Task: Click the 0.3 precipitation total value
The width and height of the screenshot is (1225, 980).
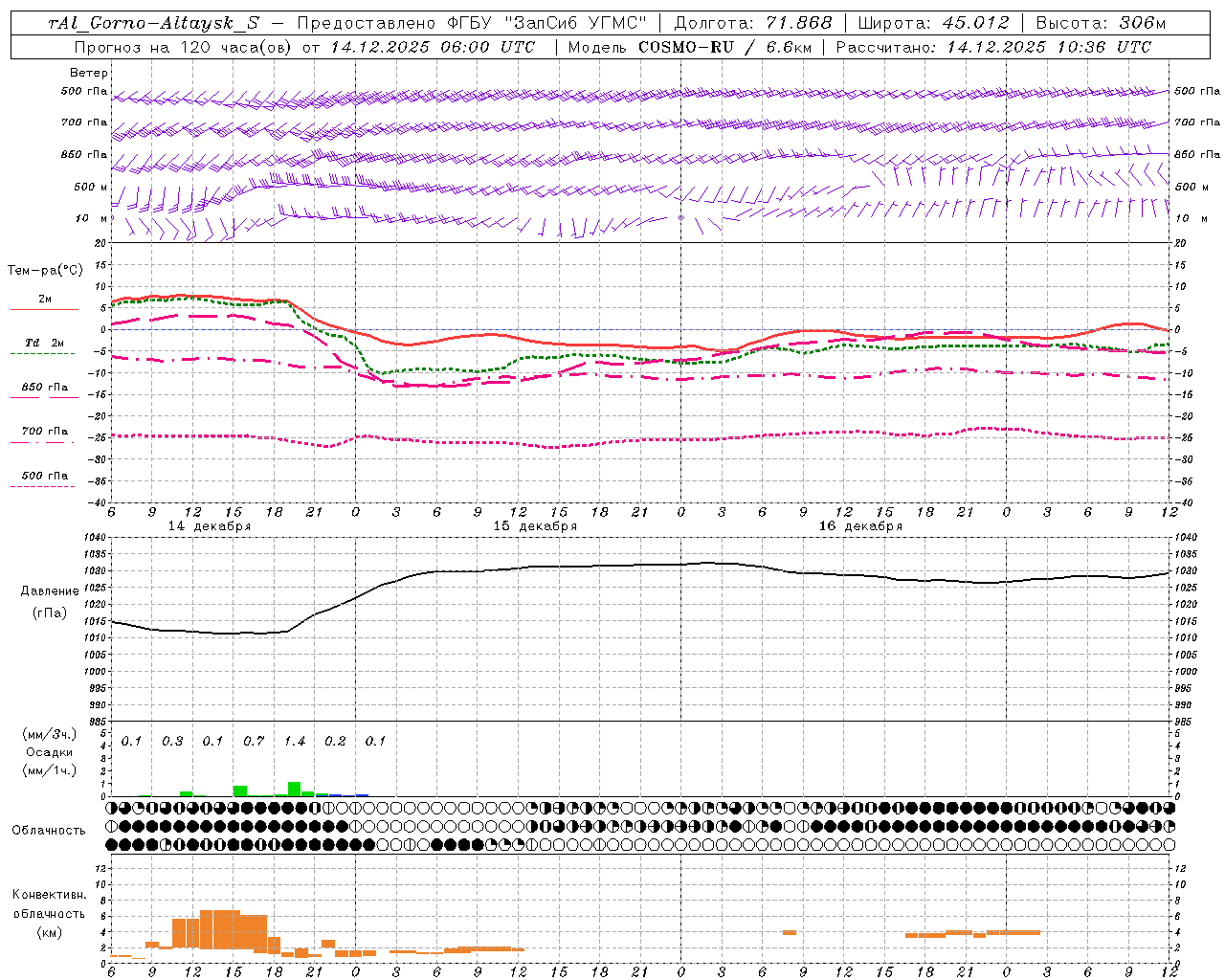Action: pyautogui.click(x=172, y=741)
